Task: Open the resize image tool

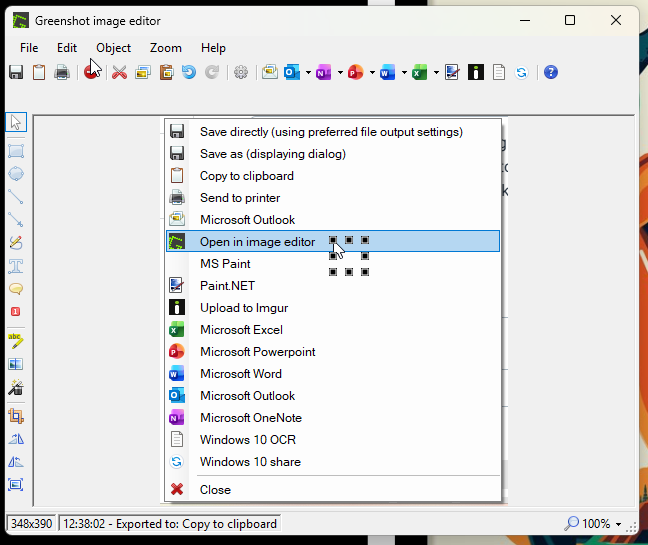Action: tap(16, 485)
